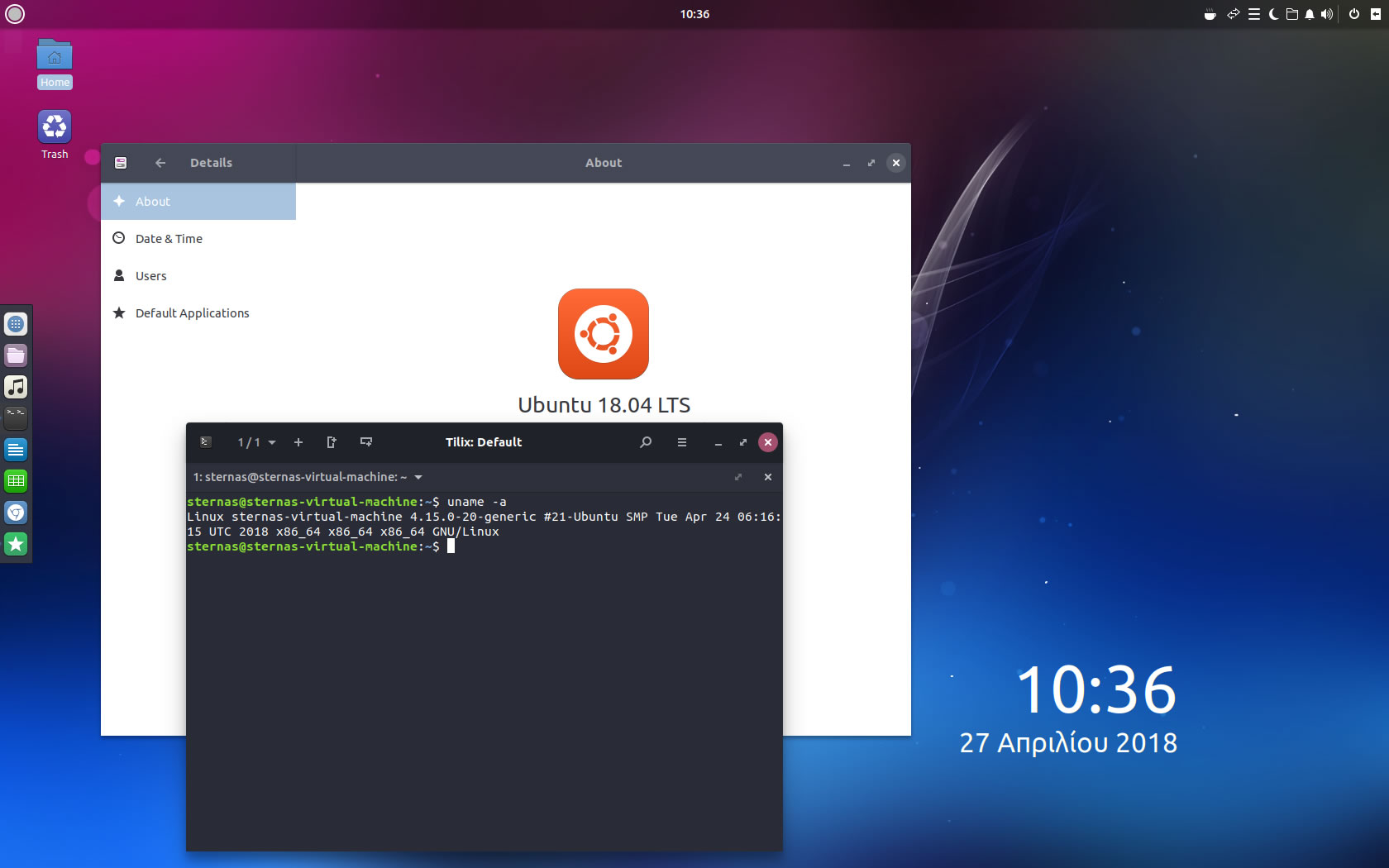Open the places folder tray icon

pyautogui.click(x=1292, y=14)
